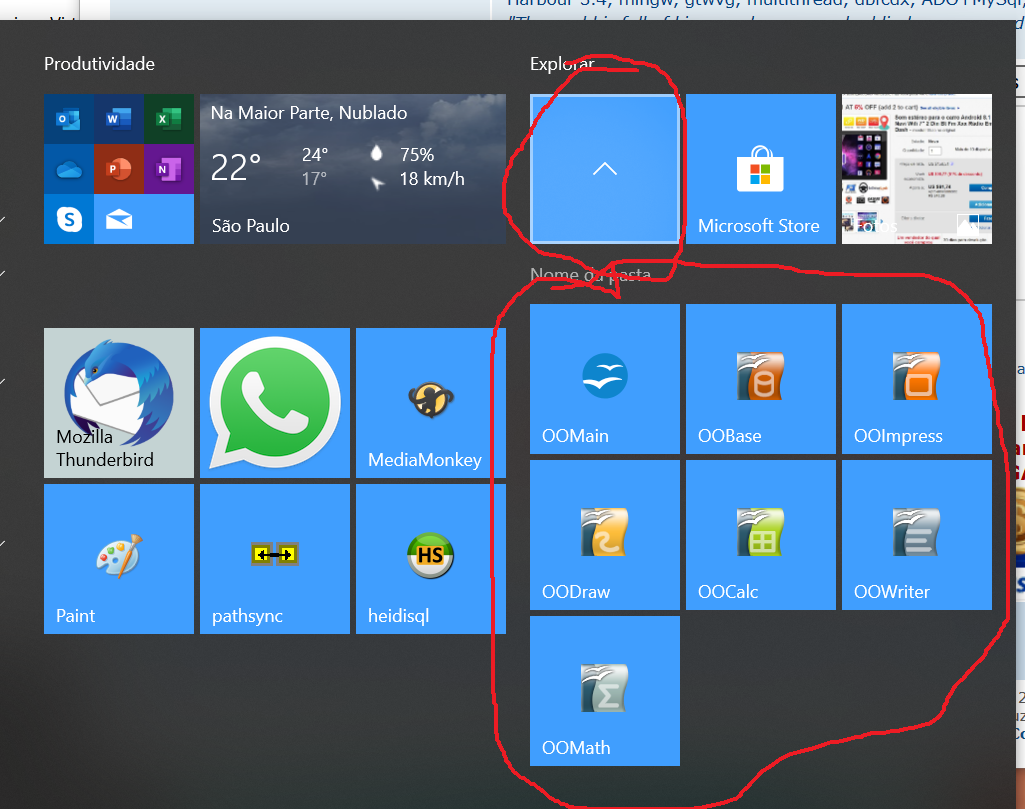Open the OOMain OpenOffice tile
Image resolution: width=1025 pixels, height=809 pixels.
pyautogui.click(x=604, y=379)
